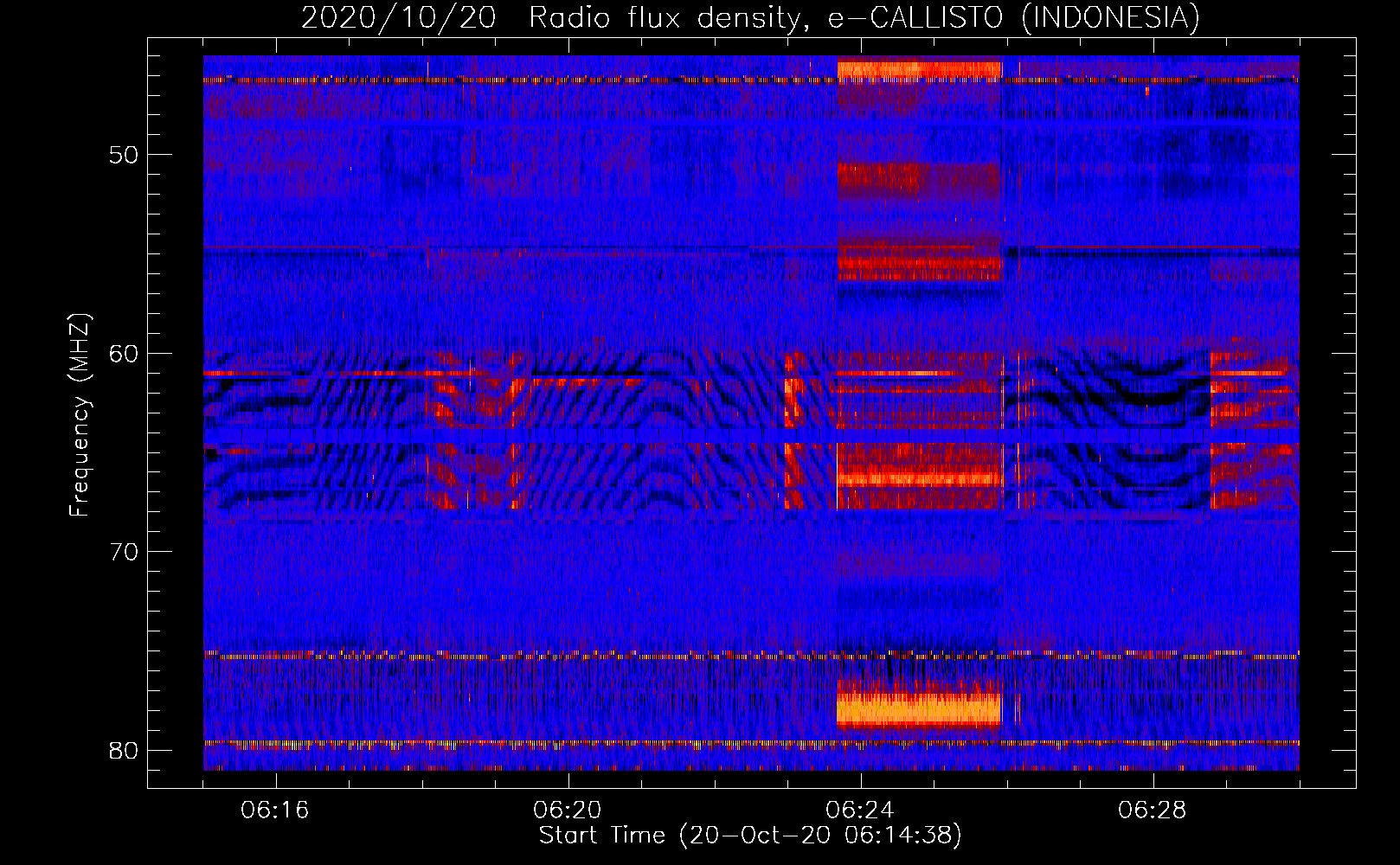Image resolution: width=1400 pixels, height=865 pixels.
Task: Click the "Frequency (MHZ)" axis label
Action: [x=80, y=415]
